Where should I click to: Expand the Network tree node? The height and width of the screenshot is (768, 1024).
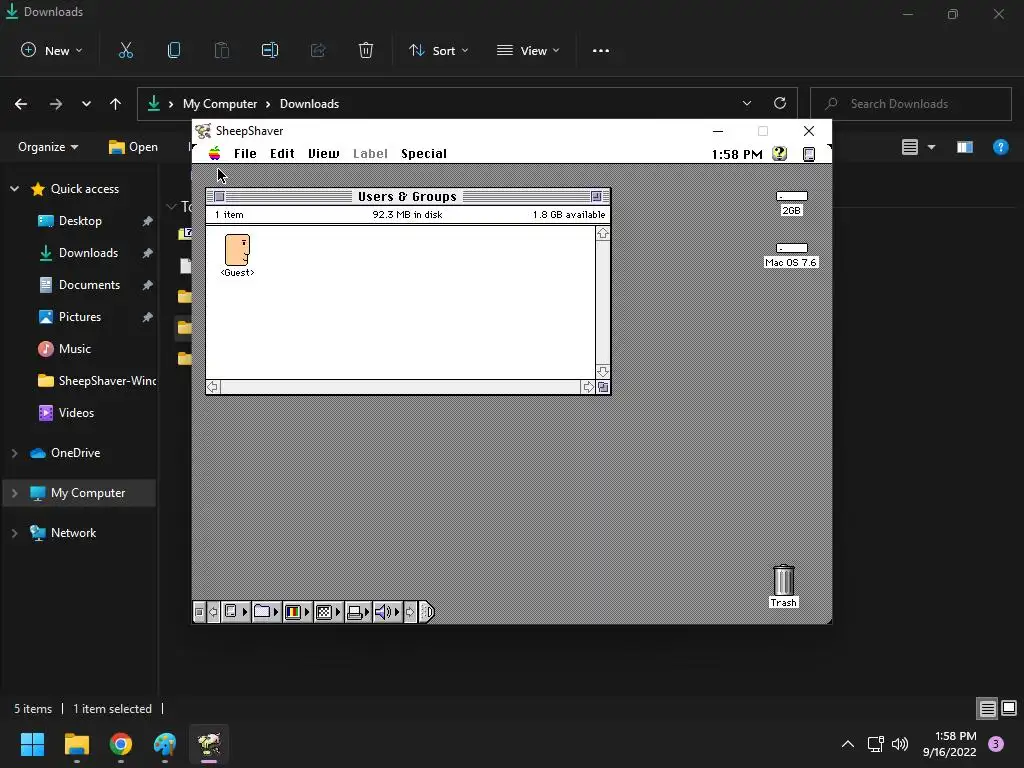click(x=14, y=533)
